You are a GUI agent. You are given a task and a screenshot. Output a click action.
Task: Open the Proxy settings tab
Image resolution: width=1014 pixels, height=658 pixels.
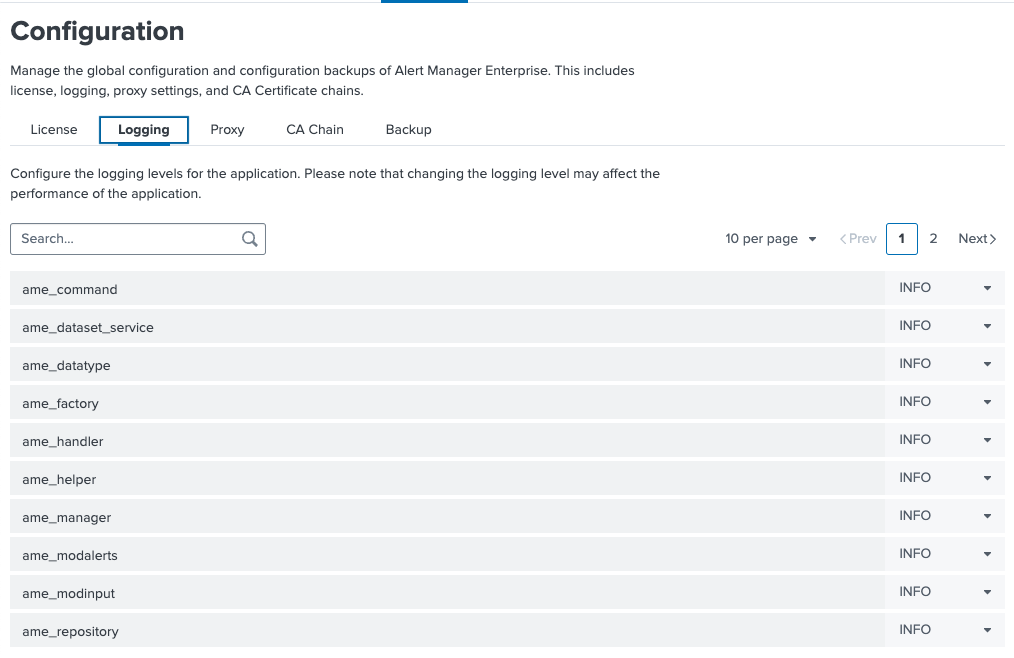227,129
